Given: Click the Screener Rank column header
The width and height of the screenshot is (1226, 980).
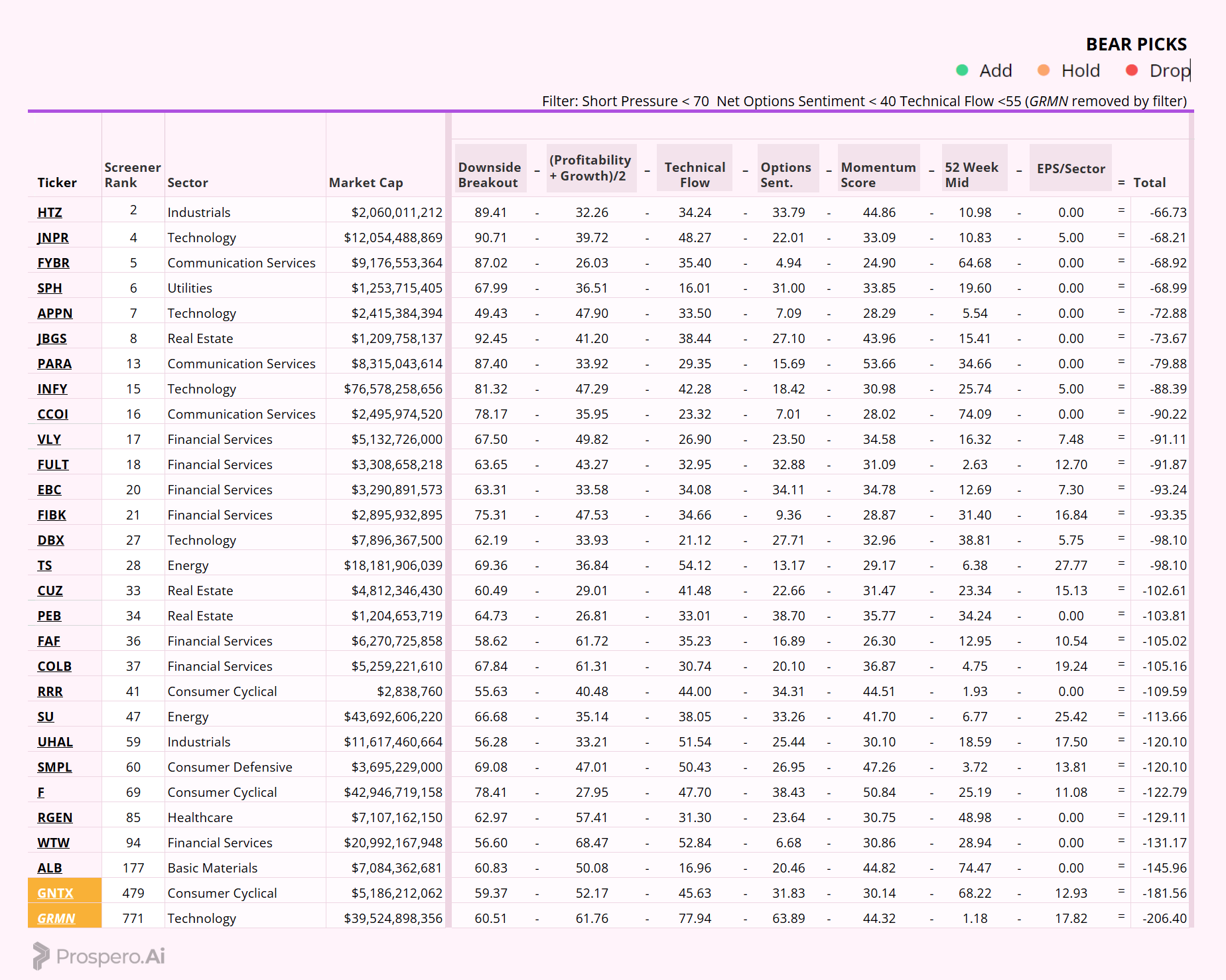Looking at the screenshot, I should click(132, 175).
